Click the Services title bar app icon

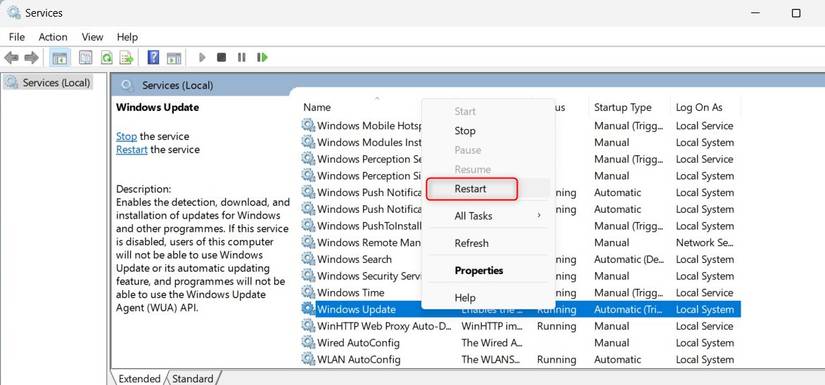pos(14,13)
